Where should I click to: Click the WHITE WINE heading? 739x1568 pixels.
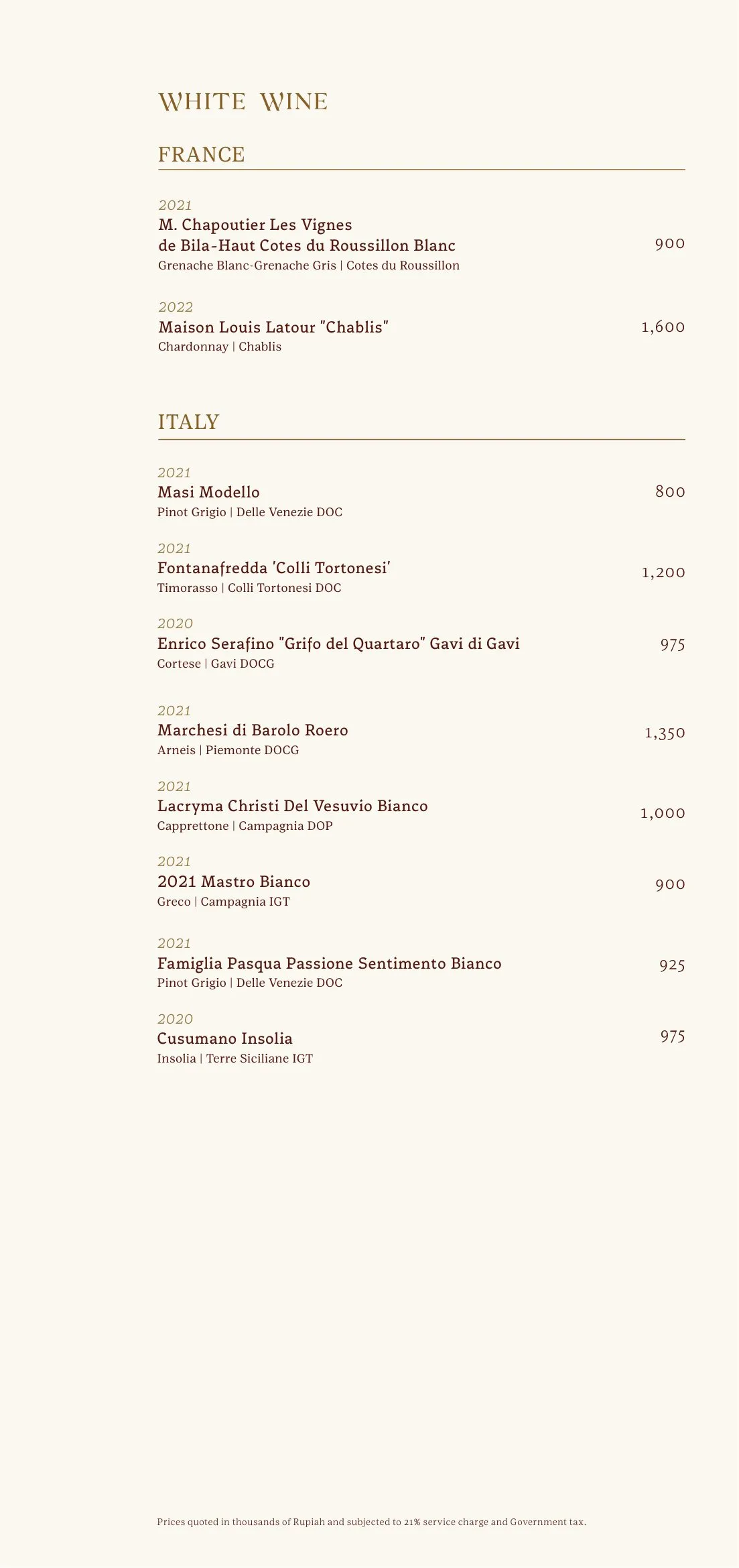coord(243,102)
